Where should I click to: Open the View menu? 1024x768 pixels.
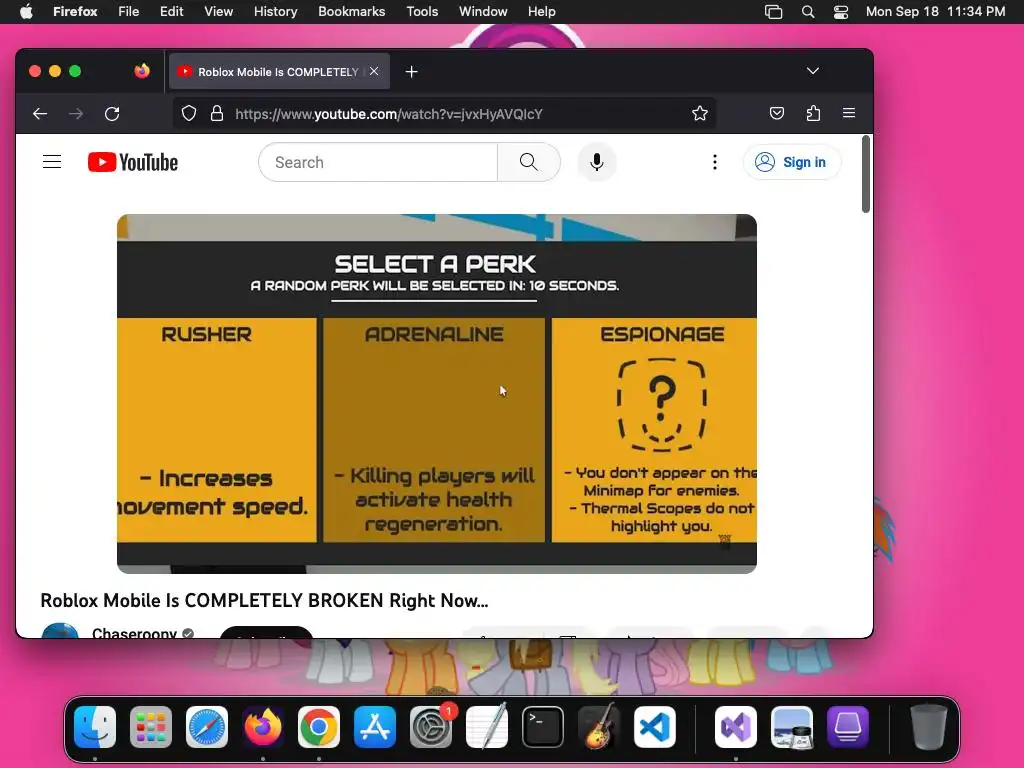coord(219,12)
